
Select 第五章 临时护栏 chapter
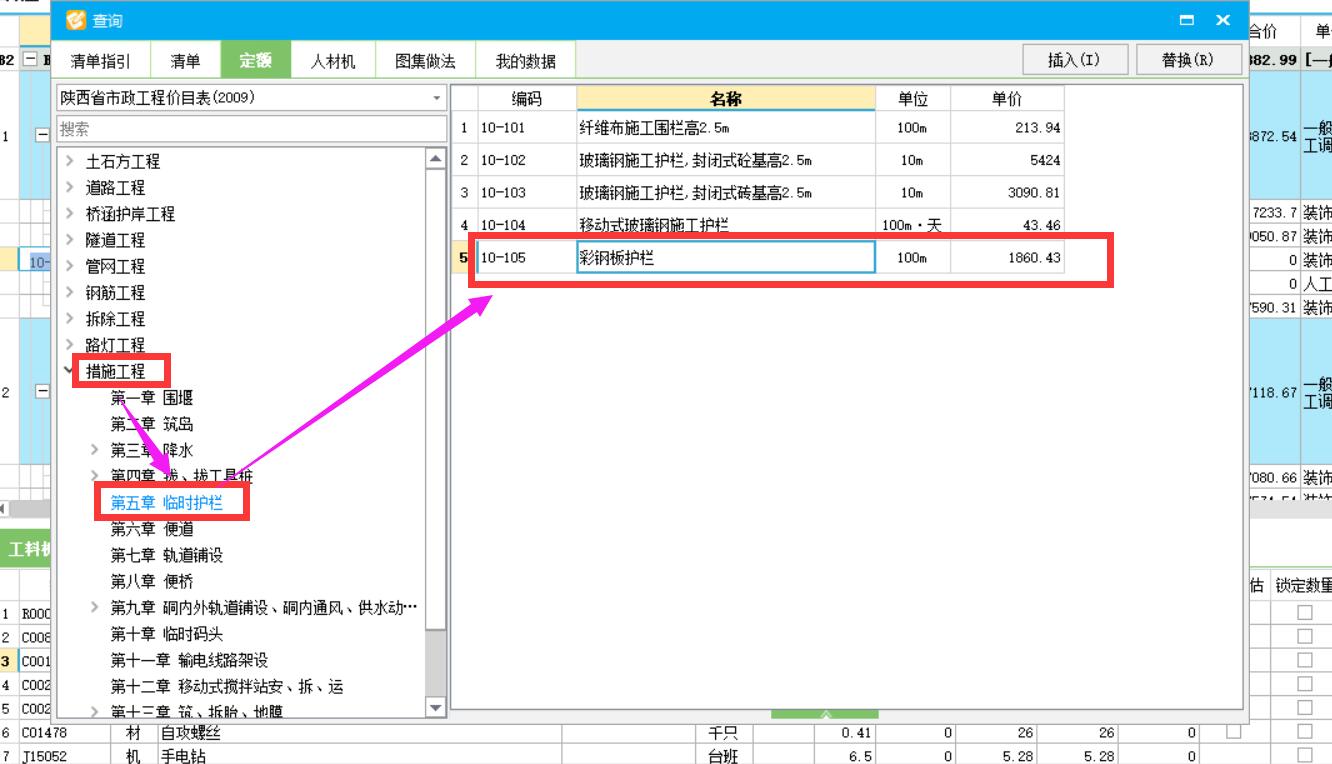(x=167, y=502)
